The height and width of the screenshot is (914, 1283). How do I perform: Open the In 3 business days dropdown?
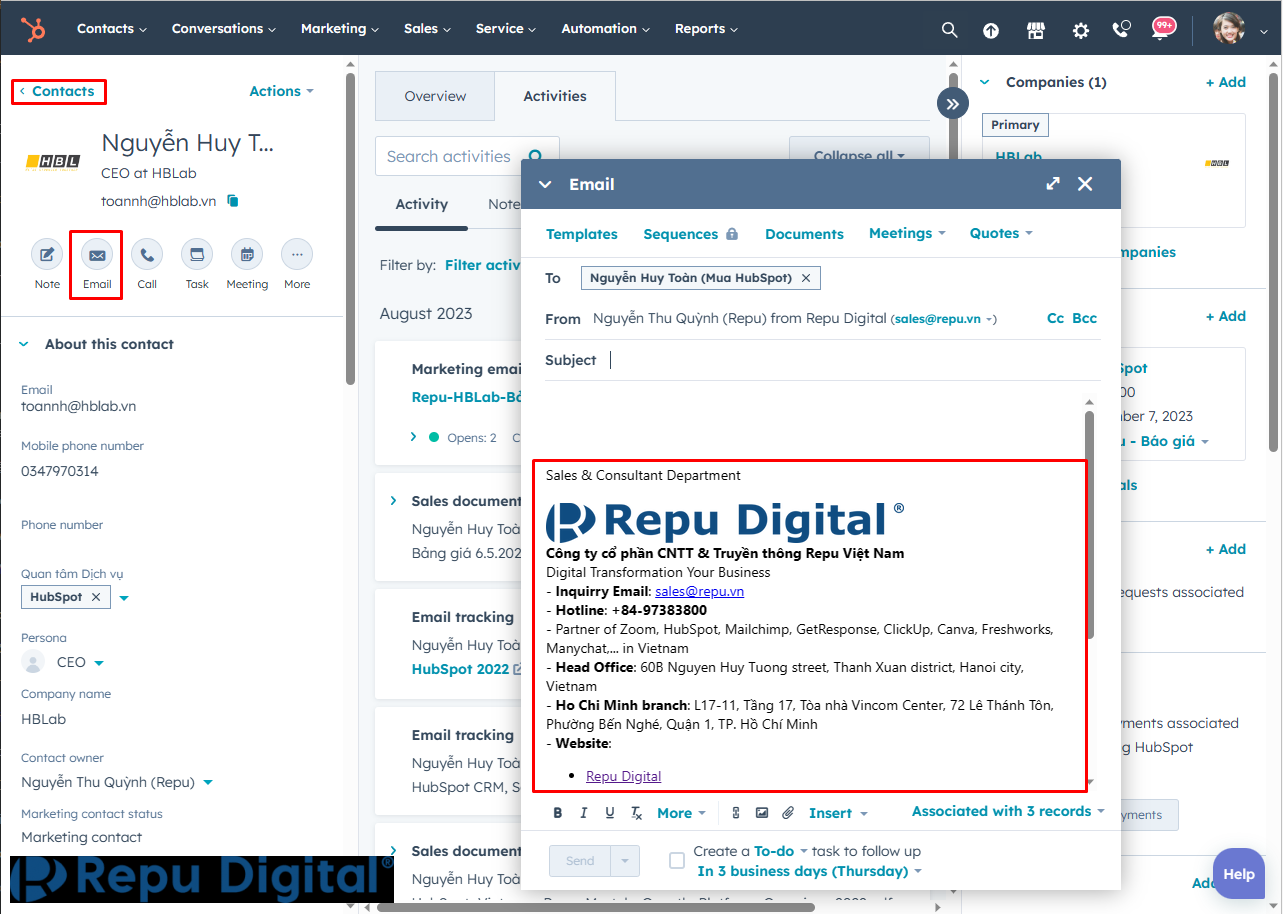[809, 871]
